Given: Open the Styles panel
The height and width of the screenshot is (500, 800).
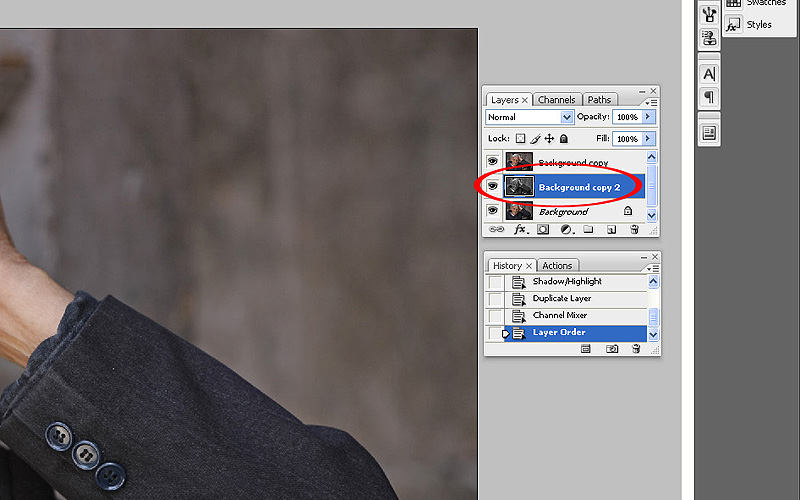Looking at the screenshot, I should point(758,24).
